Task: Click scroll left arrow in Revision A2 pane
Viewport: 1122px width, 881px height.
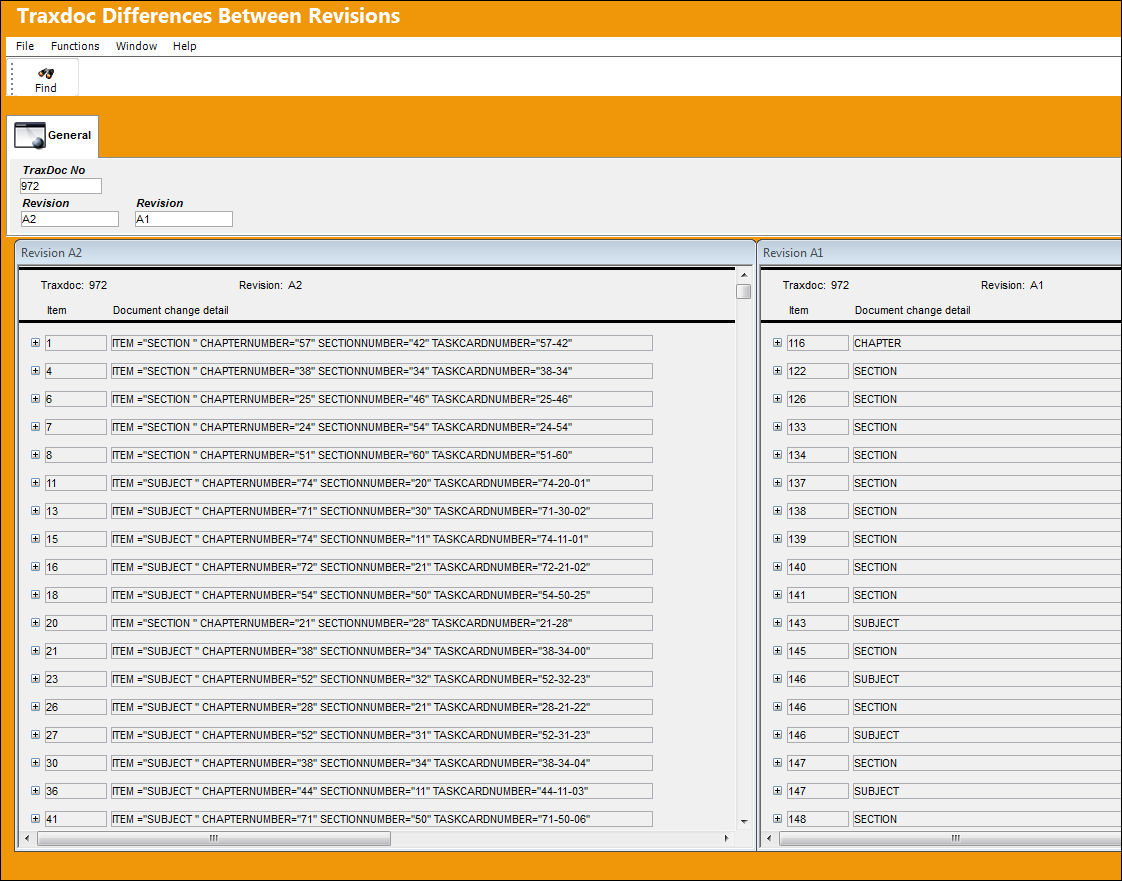Action: click(27, 838)
